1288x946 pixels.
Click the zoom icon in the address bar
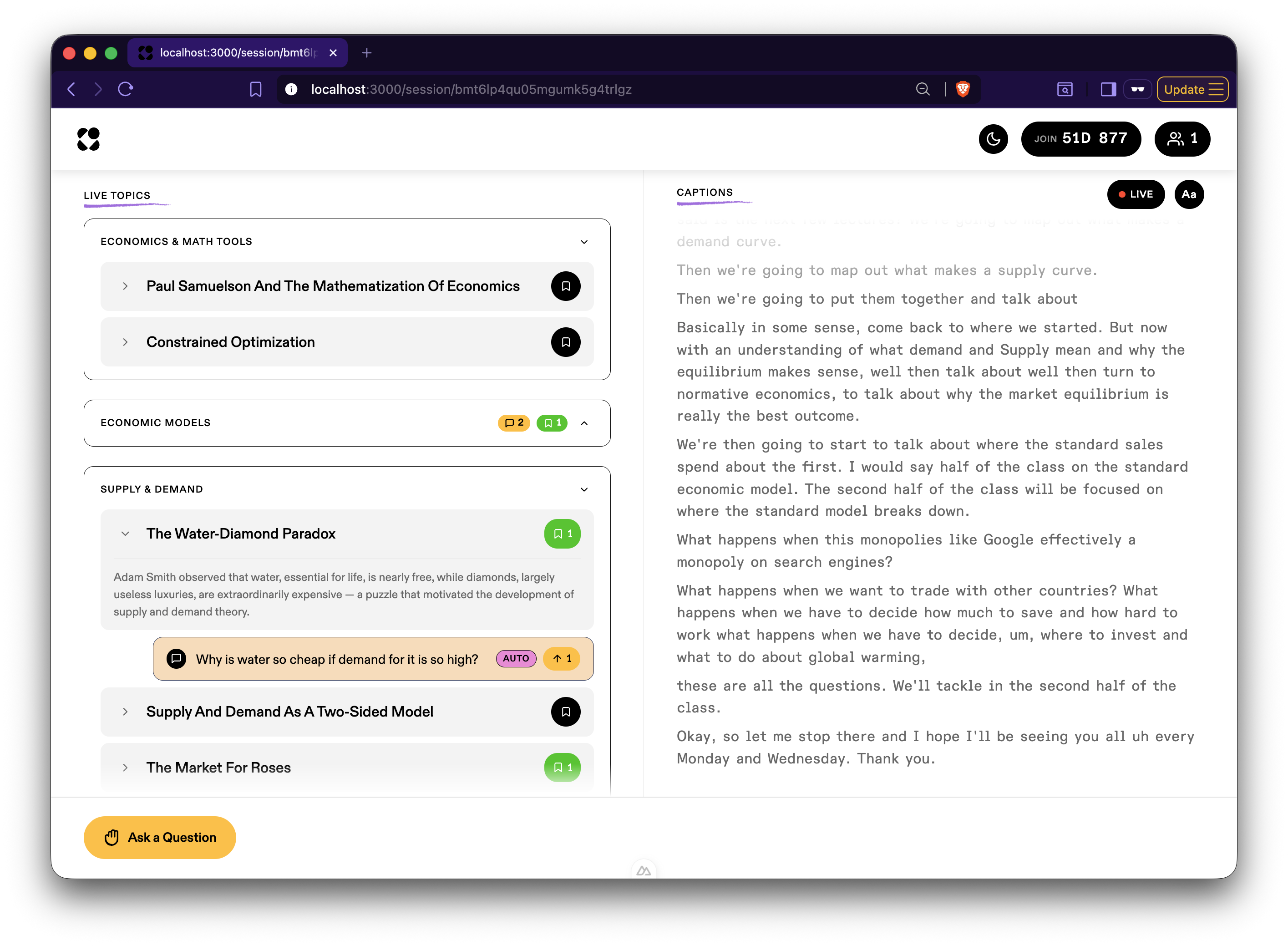click(x=922, y=89)
